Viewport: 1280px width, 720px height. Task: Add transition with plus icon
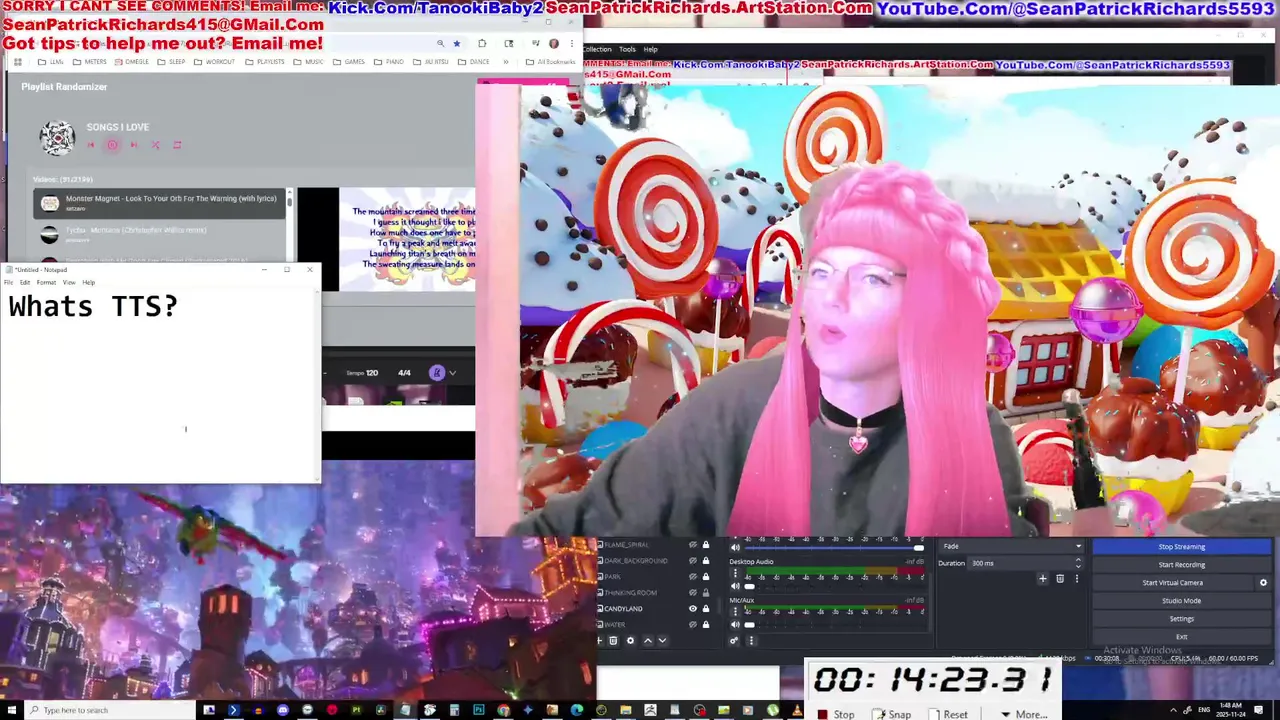1042,578
